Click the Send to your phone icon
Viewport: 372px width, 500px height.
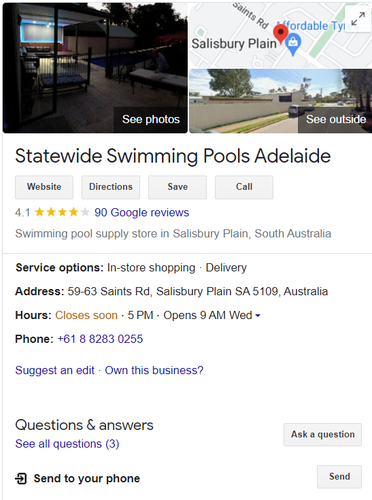coord(21,478)
